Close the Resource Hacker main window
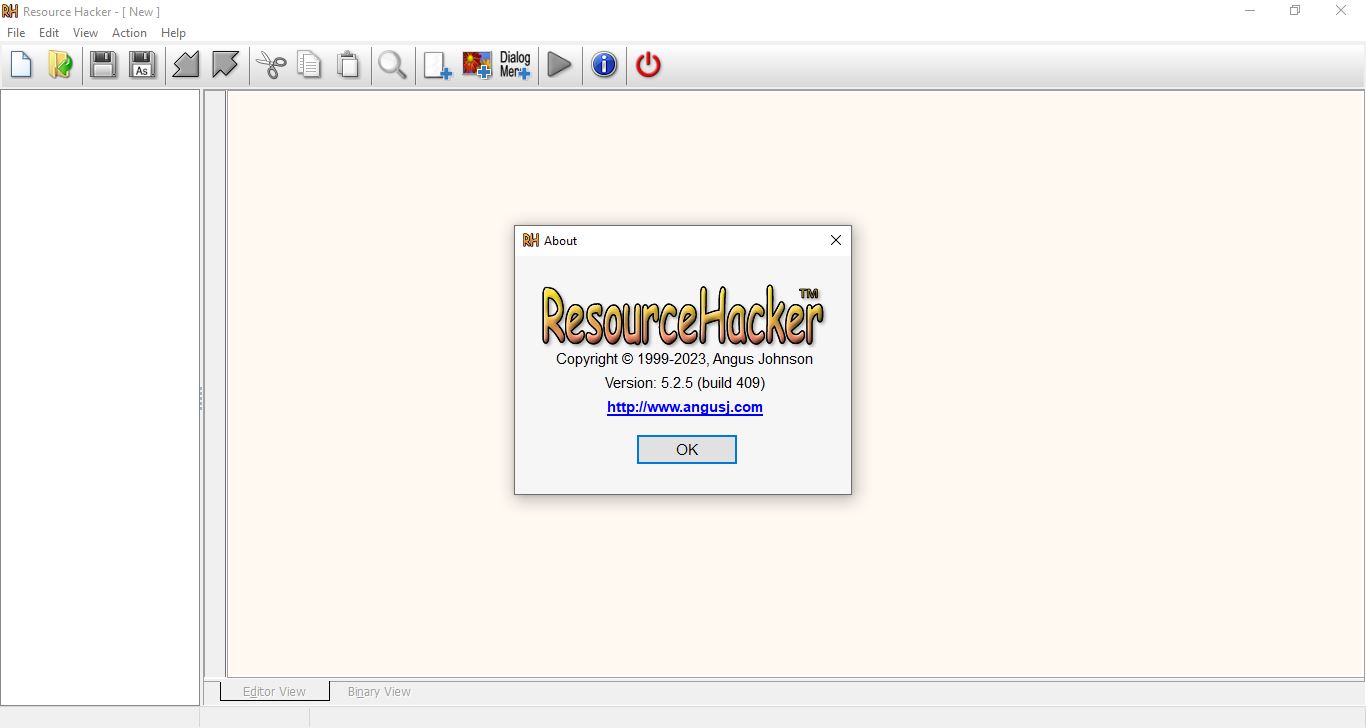The height and width of the screenshot is (728, 1366). [1342, 11]
